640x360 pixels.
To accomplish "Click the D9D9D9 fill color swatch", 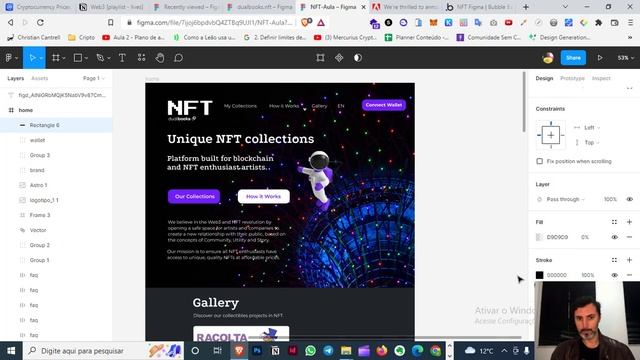I will pos(540,237).
